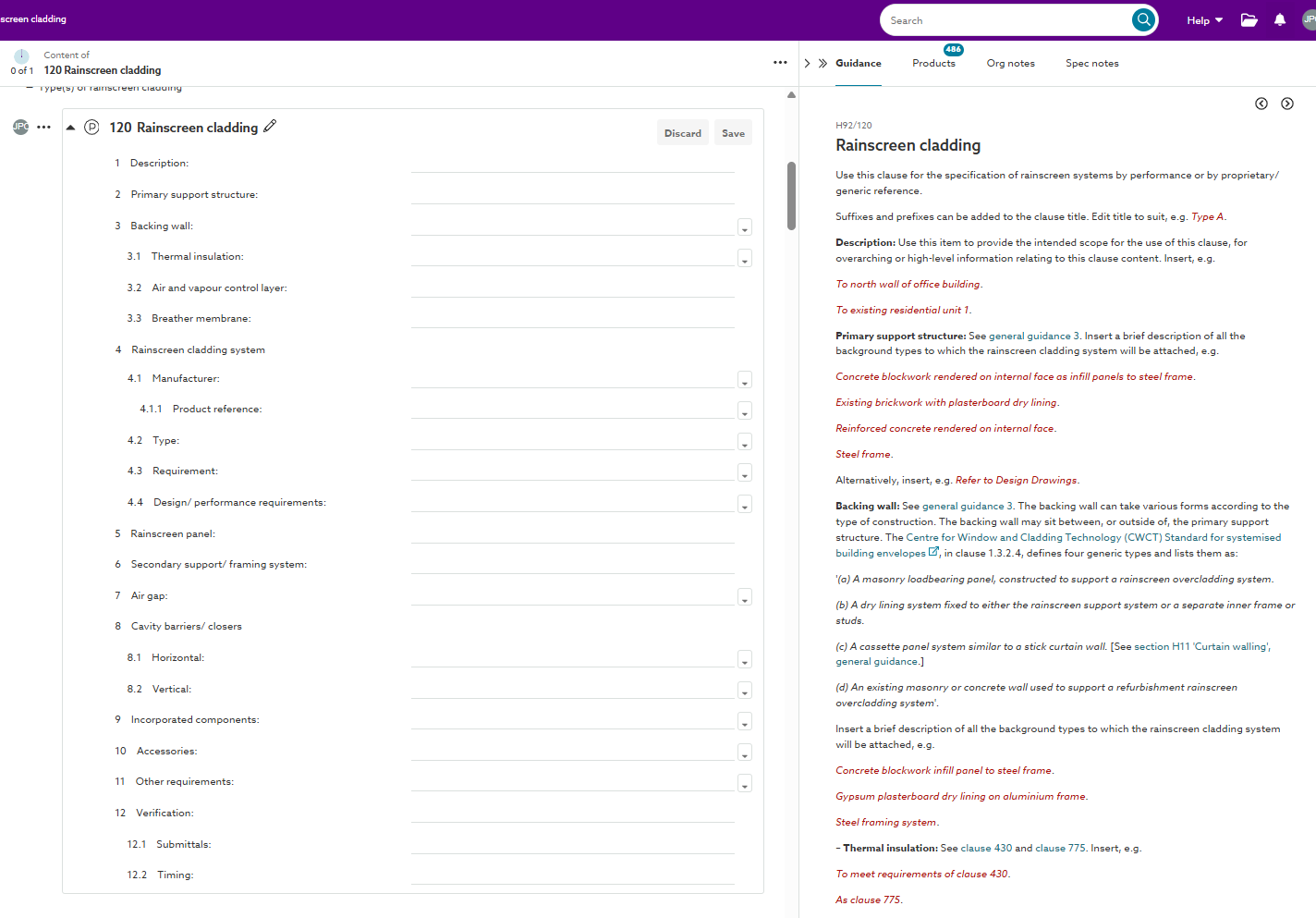
Task: Go to previous guidance arrow
Action: (x=1261, y=104)
